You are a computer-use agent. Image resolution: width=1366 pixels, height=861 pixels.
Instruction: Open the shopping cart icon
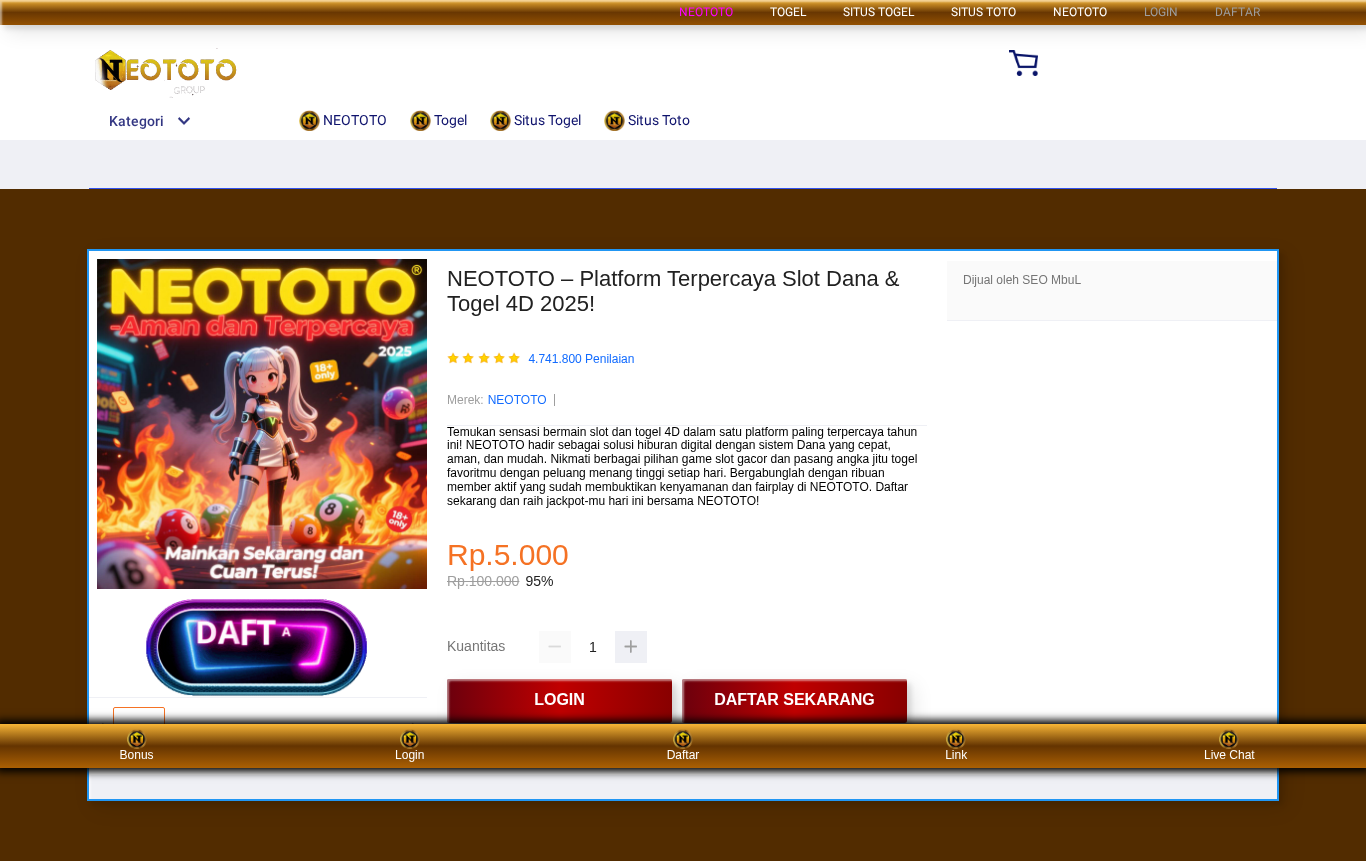(x=1023, y=63)
